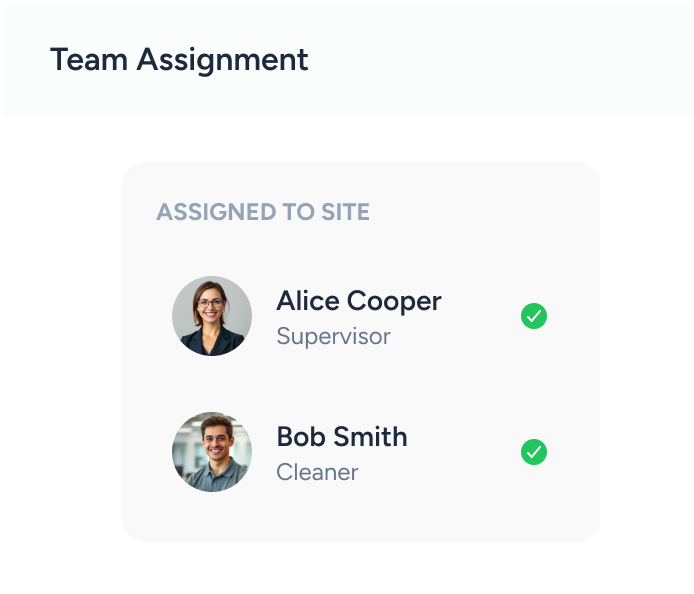Screen dimensions: 694x594
Task: Click empty header area right of Team Assignment
Action: (x=500, y=60)
